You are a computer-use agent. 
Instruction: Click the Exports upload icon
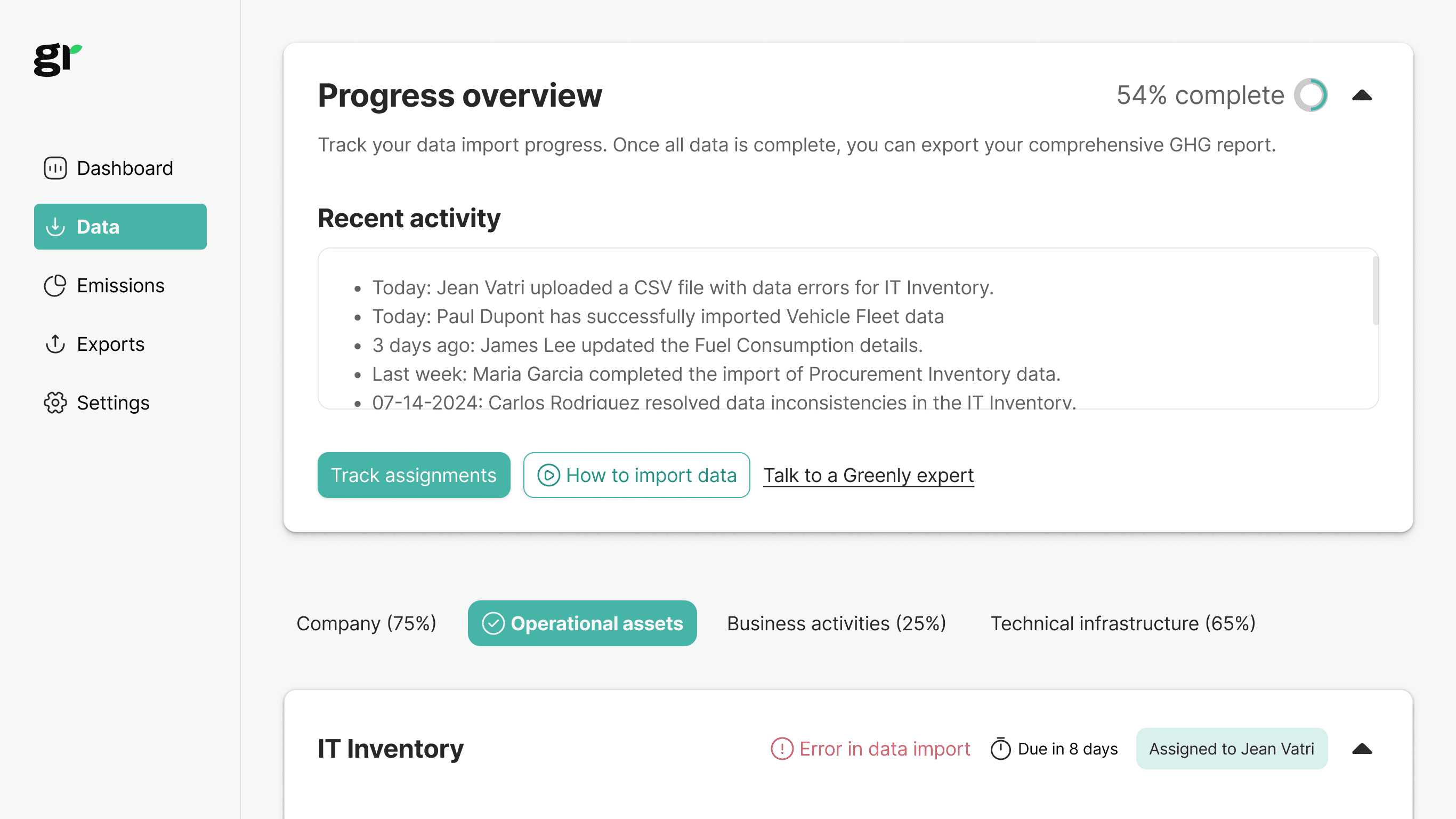55,344
